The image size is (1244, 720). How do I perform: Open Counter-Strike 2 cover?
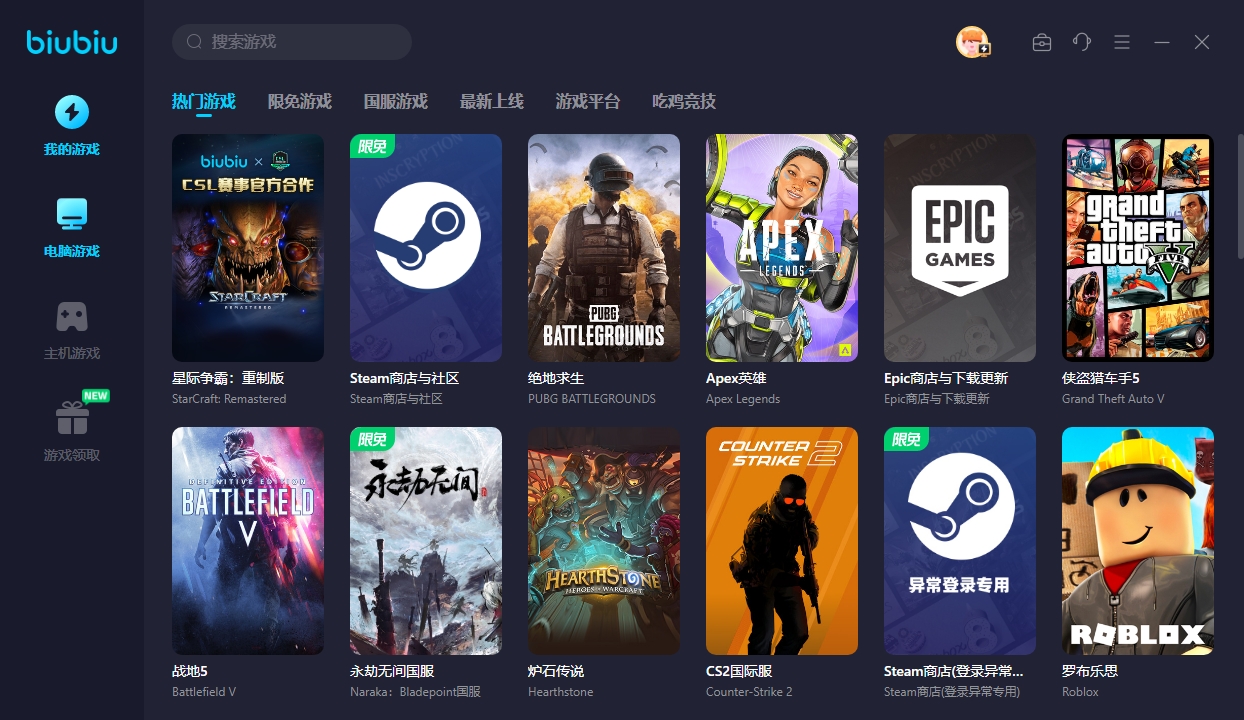click(782, 541)
